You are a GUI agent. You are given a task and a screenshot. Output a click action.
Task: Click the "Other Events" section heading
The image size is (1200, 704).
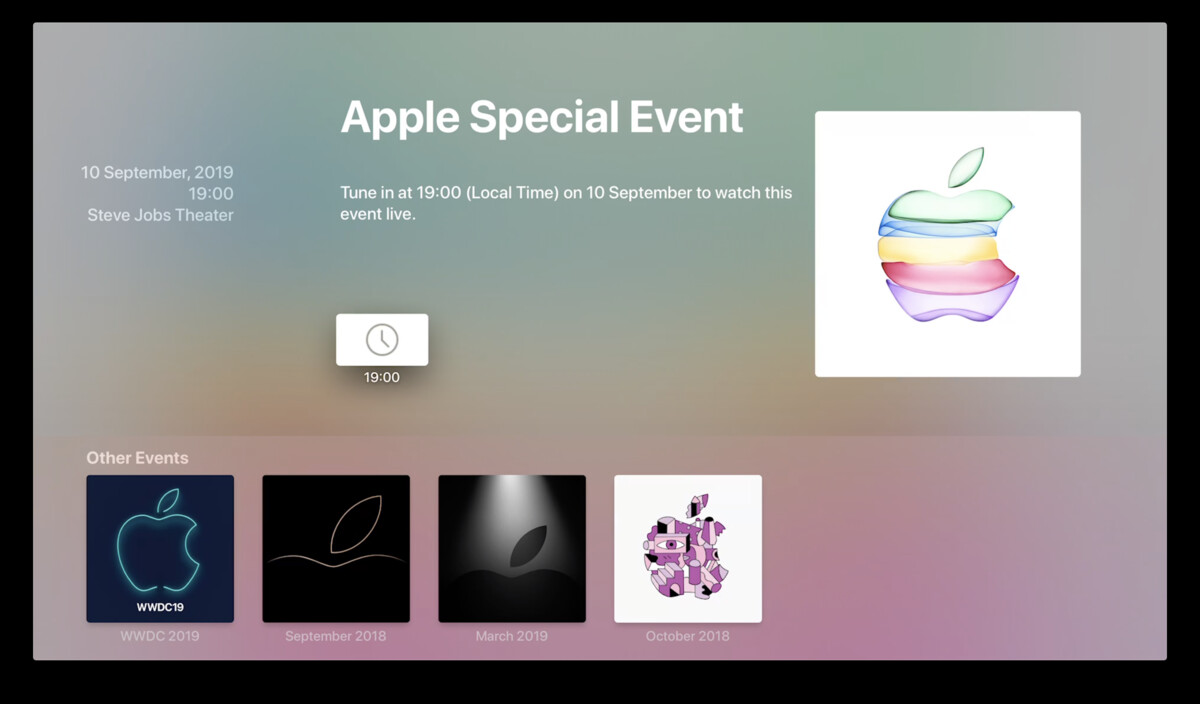pyautogui.click(x=137, y=458)
